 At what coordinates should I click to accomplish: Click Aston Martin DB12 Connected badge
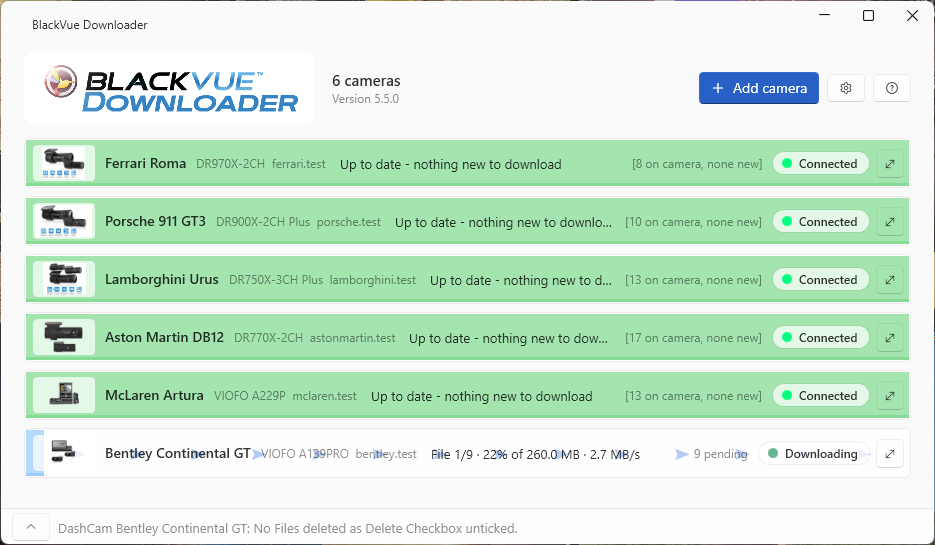point(821,337)
